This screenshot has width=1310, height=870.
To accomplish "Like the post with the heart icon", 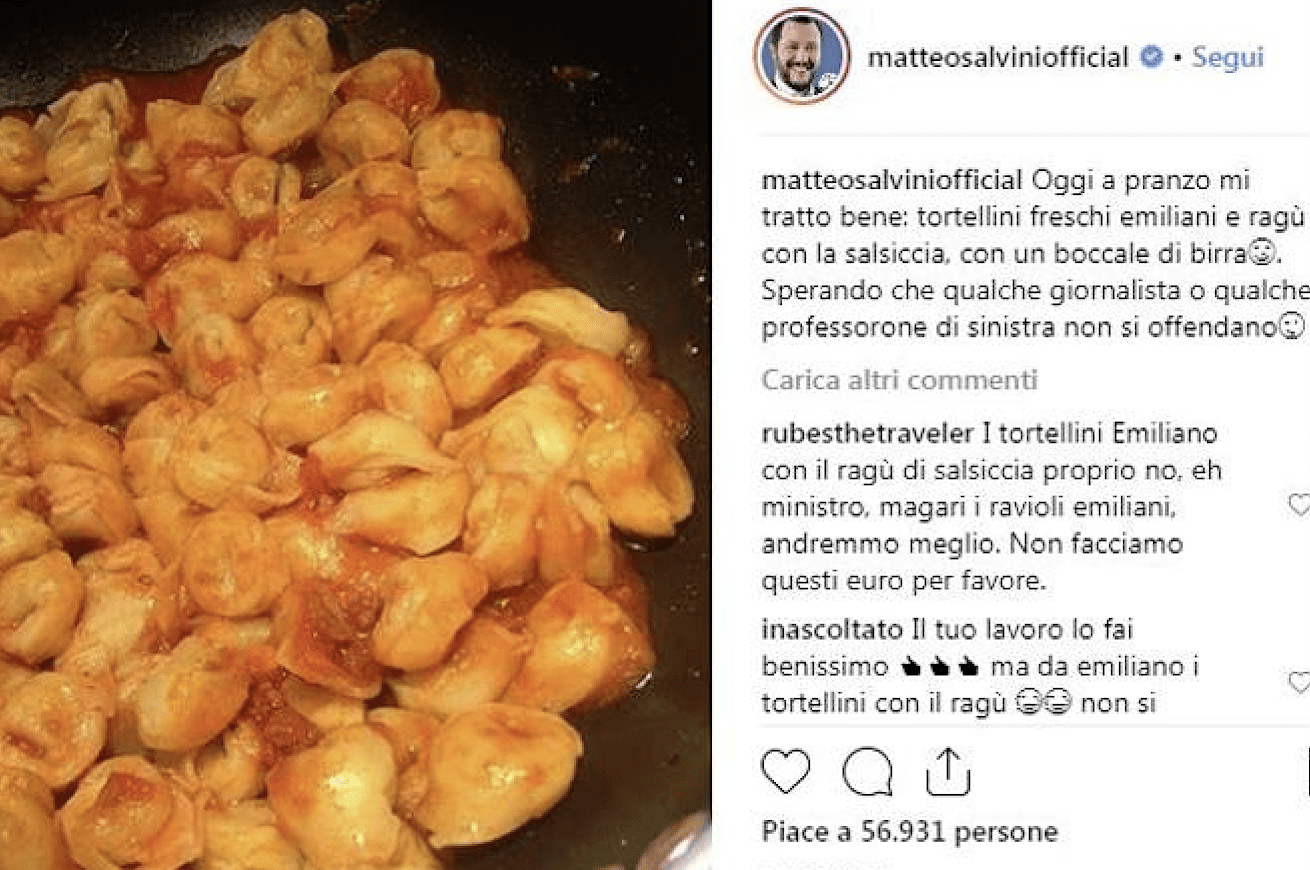I will click(x=786, y=771).
